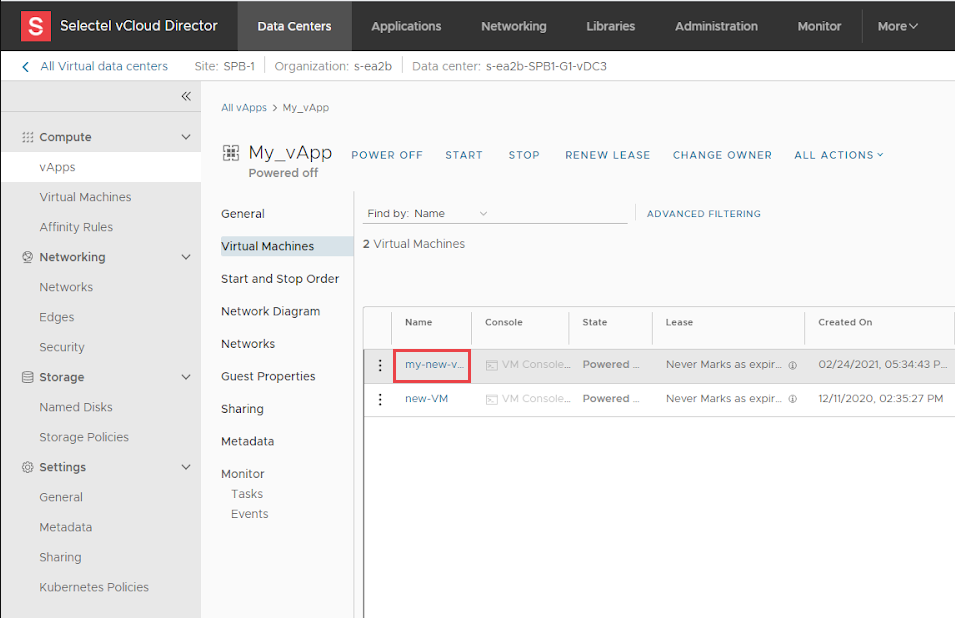Click the Find by search input field
This screenshot has height=618, width=955.
[x=560, y=214]
